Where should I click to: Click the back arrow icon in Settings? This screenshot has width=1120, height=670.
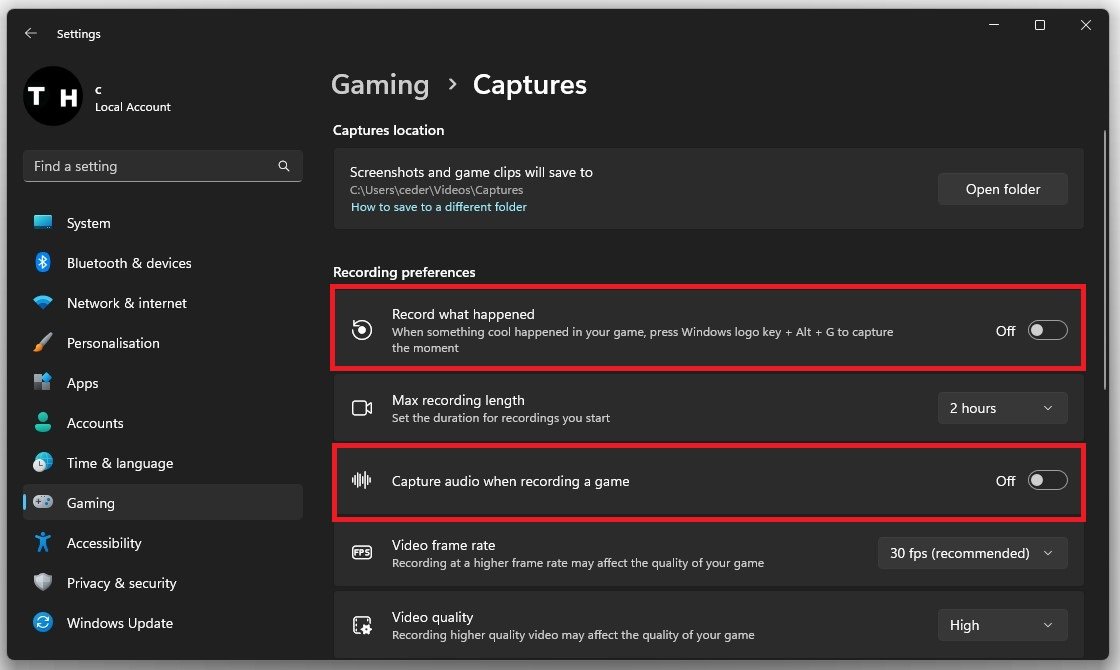click(31, 33)
